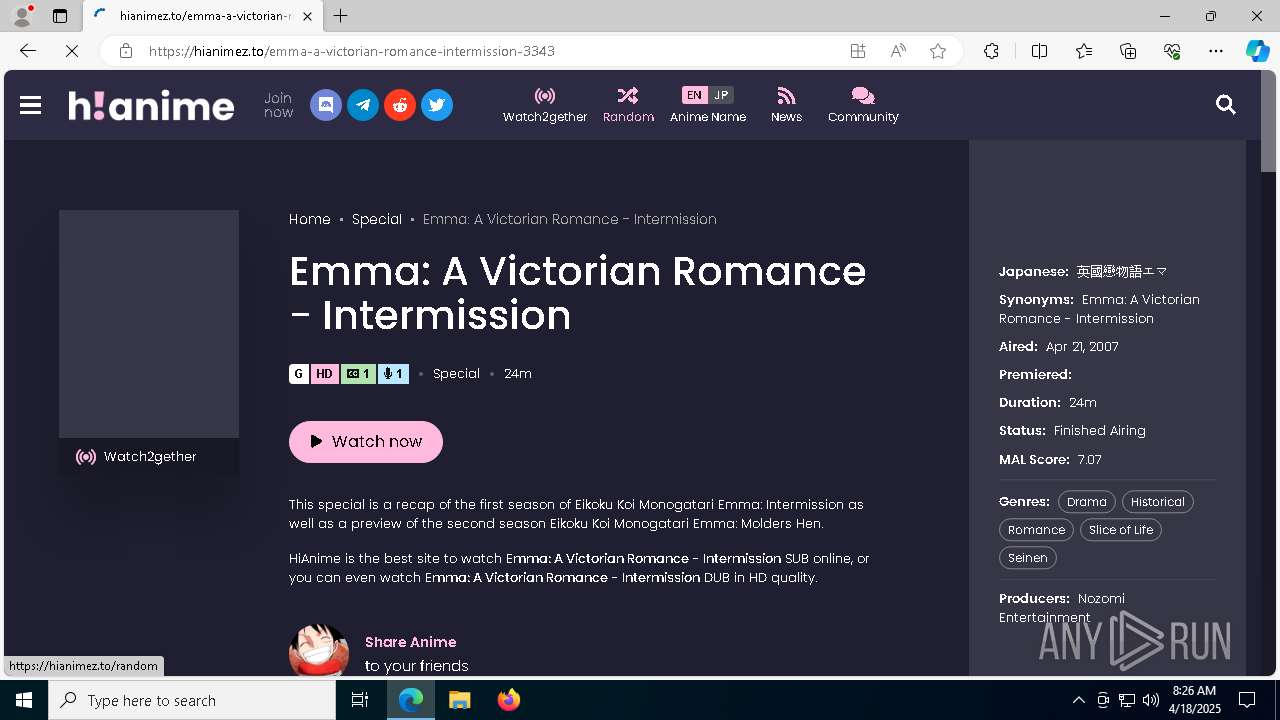This screenshot has height=720, width=1280.
Task: Open the tab actions menu
Action: pos(60,16)
